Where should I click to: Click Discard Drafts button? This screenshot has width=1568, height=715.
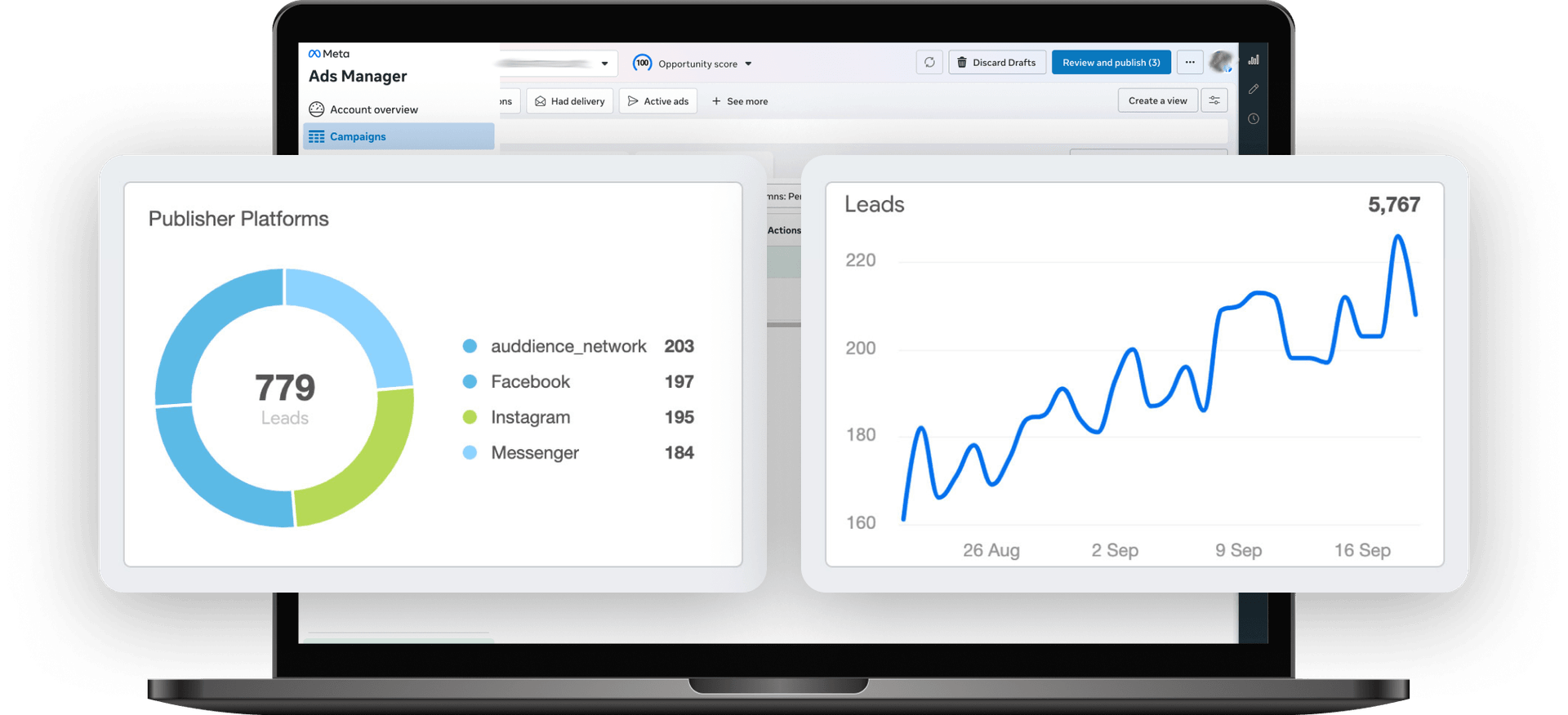click(x=997, y=62)
